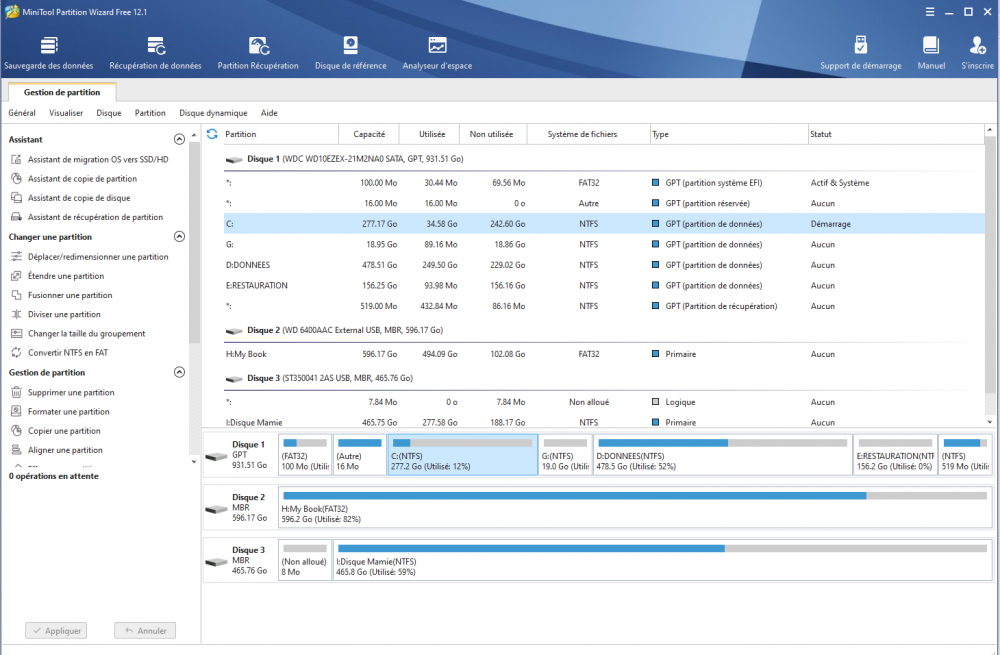Image resolution: width=1000 pixels, height=655 pixels.
Task: Select the Gestion de partition tab
Action: tap(62, 92)
